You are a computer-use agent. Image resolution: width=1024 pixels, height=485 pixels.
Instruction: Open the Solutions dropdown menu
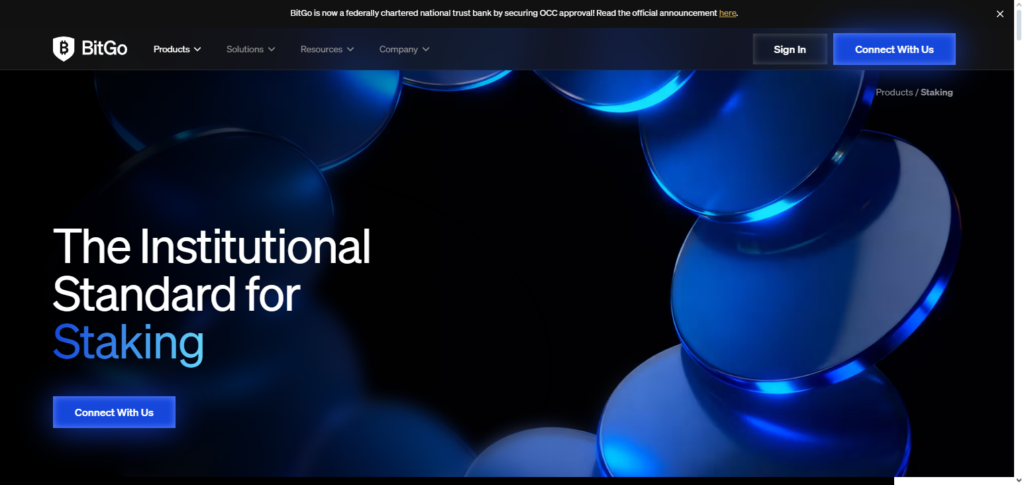(245, 49)
